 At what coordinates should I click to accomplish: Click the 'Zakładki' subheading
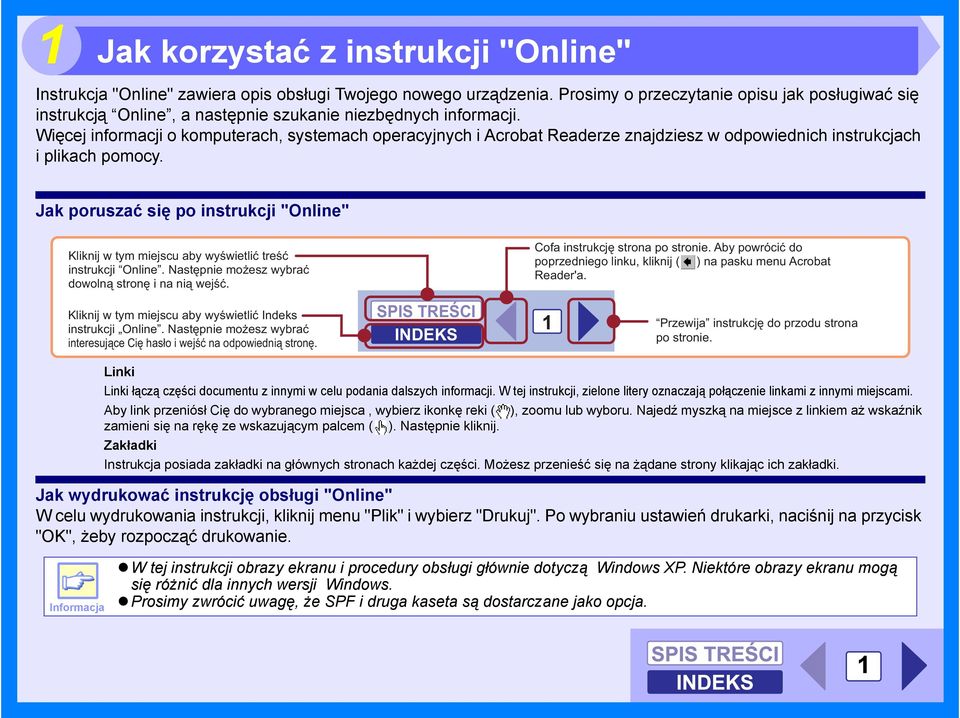pyautogui.click(x=130, y=445)
